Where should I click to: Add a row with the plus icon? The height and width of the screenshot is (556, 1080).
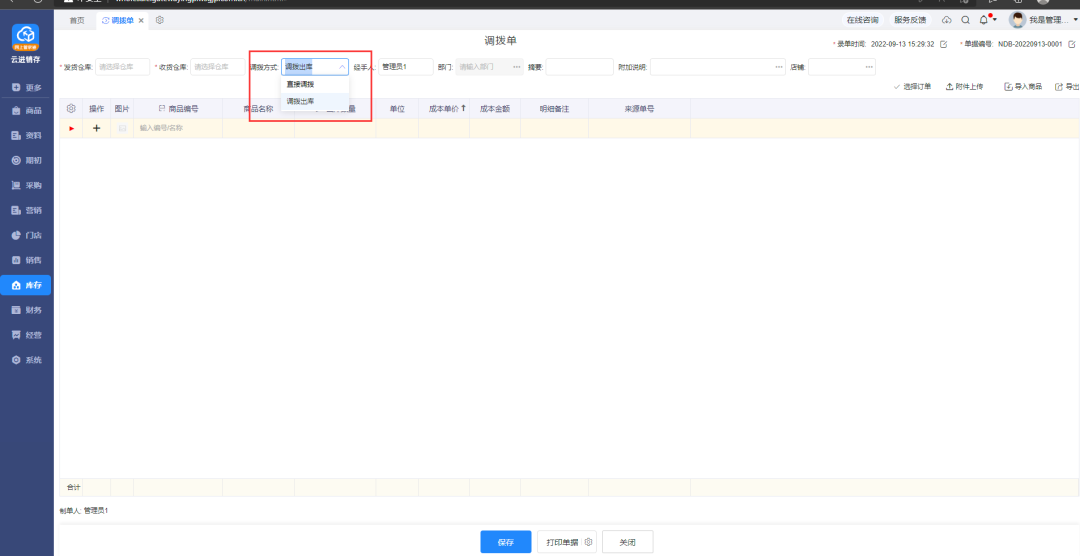point(97,128)
